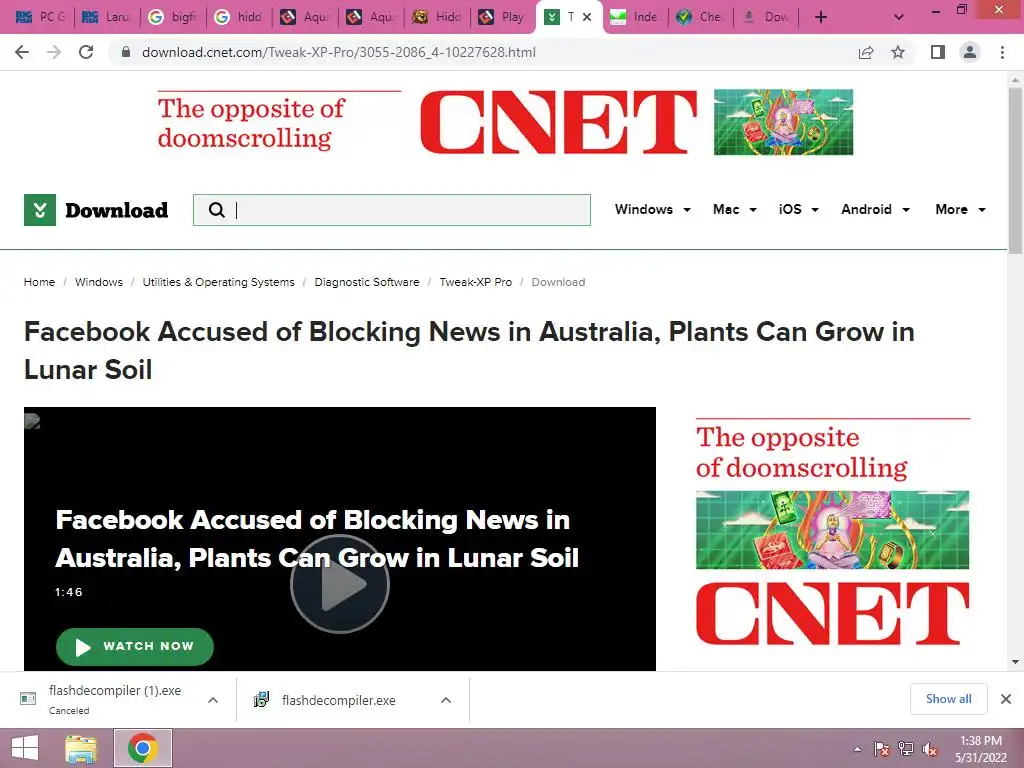The height and width of the screenshot is (768, 1024).
Task: Switch to the Laru tab
Action: click(106, 17)
